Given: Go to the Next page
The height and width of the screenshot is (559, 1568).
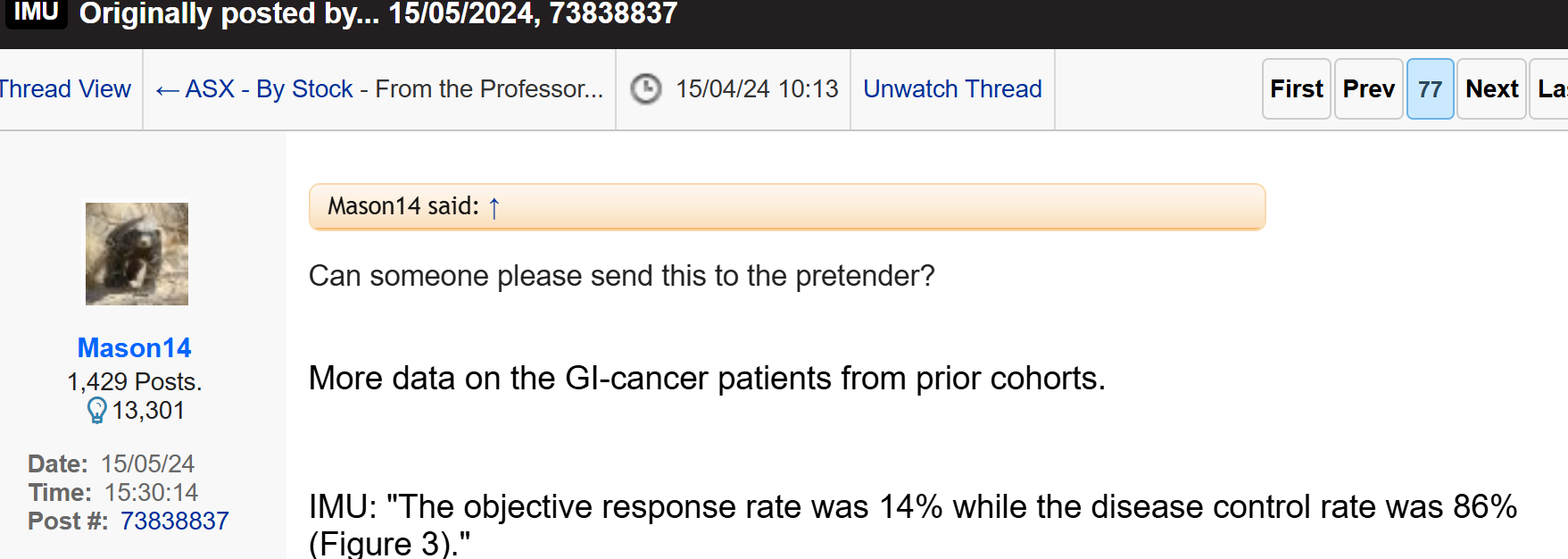Looking at the screenshot, I should 1491,89.
